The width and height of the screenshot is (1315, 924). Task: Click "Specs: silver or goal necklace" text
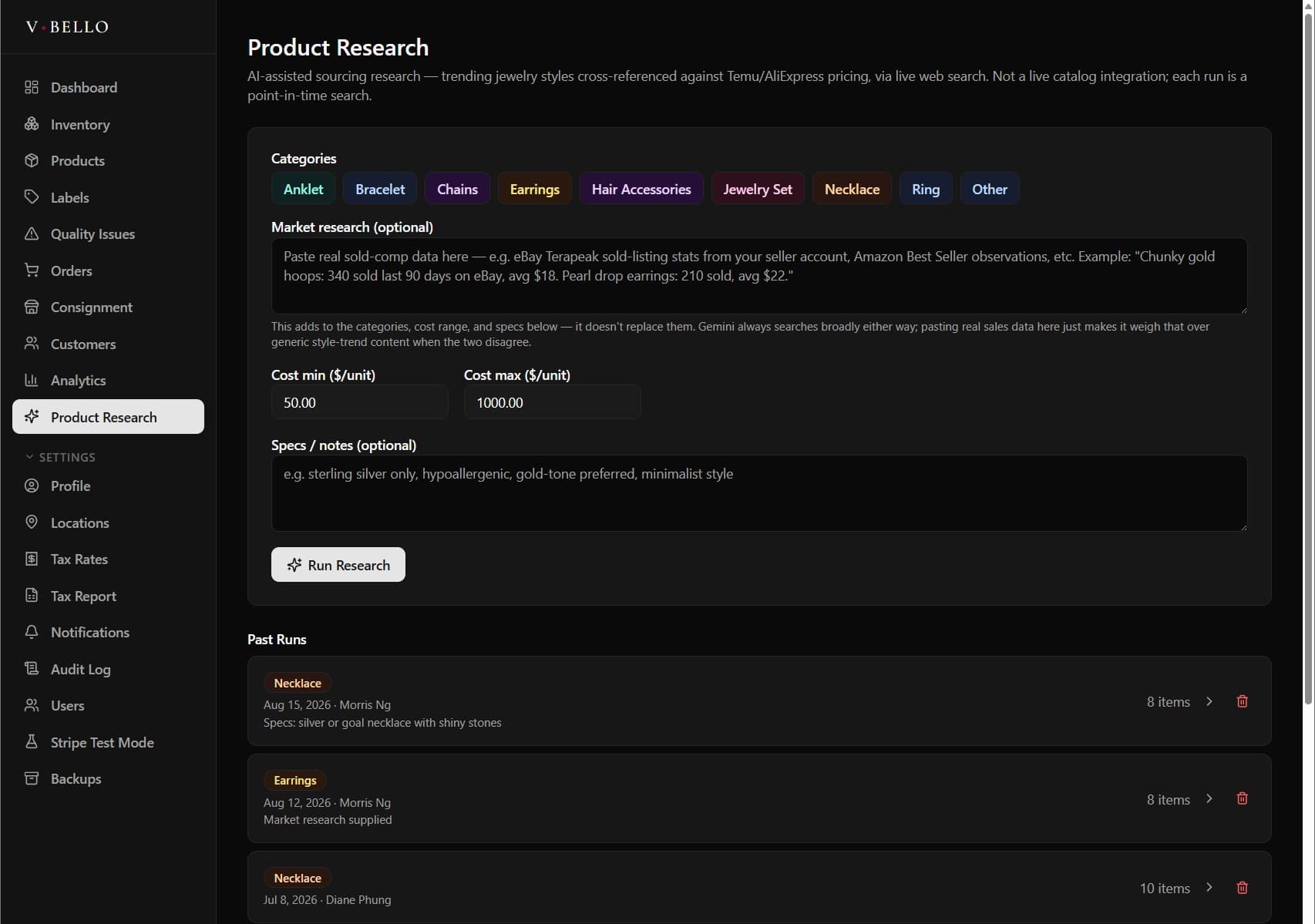382,723
